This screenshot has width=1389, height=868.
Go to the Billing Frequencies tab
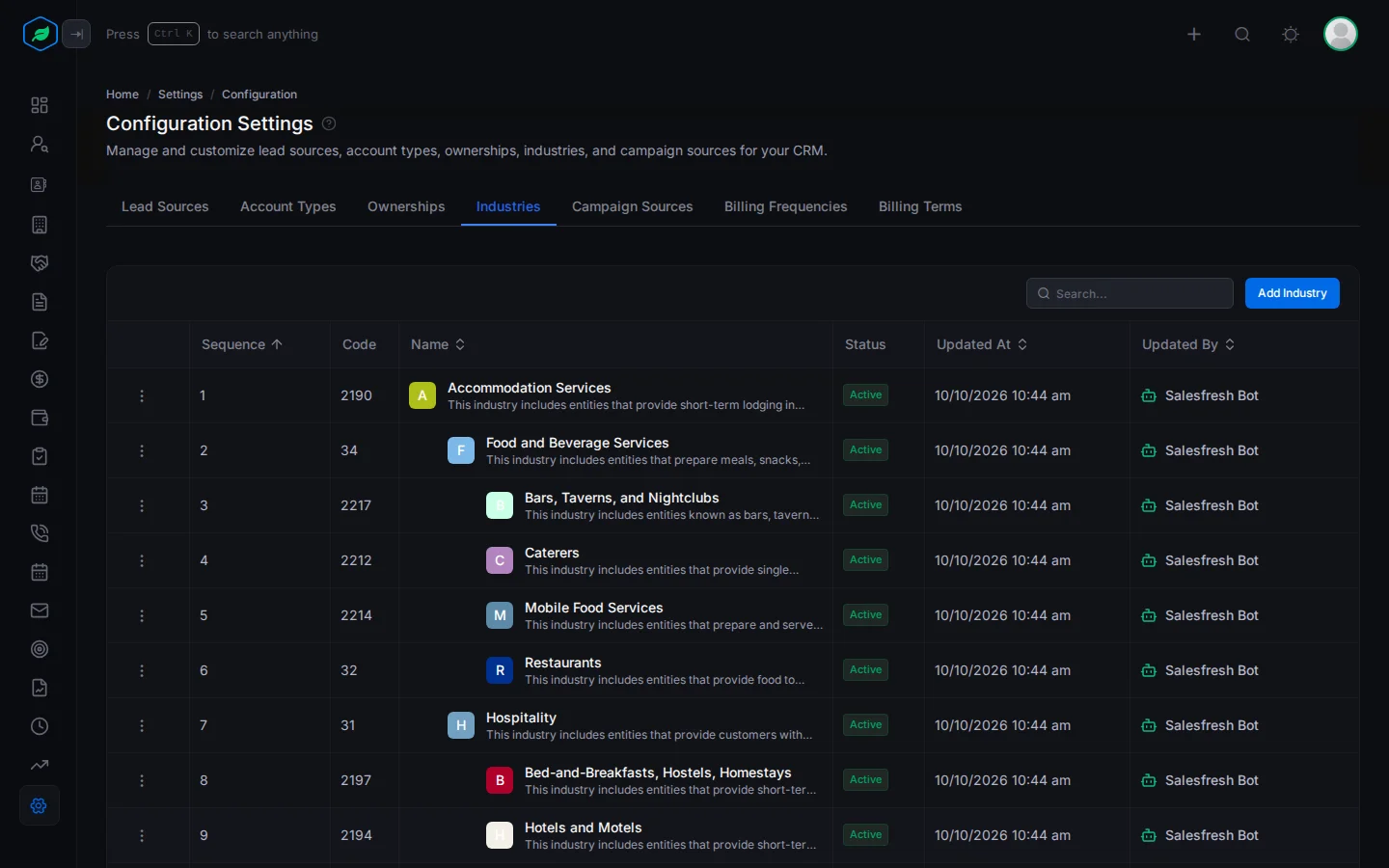pyautogui.click(x=786, y=206)
